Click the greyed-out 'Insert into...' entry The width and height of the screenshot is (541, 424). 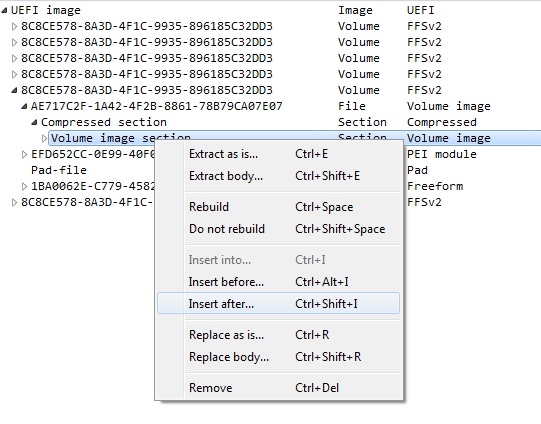coord(278,260)
